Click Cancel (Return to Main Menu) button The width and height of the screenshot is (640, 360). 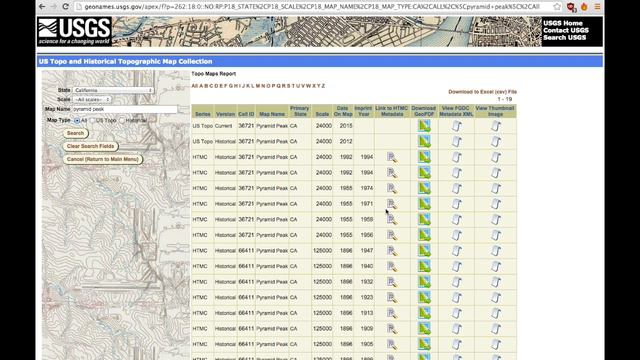click(103, 159)
